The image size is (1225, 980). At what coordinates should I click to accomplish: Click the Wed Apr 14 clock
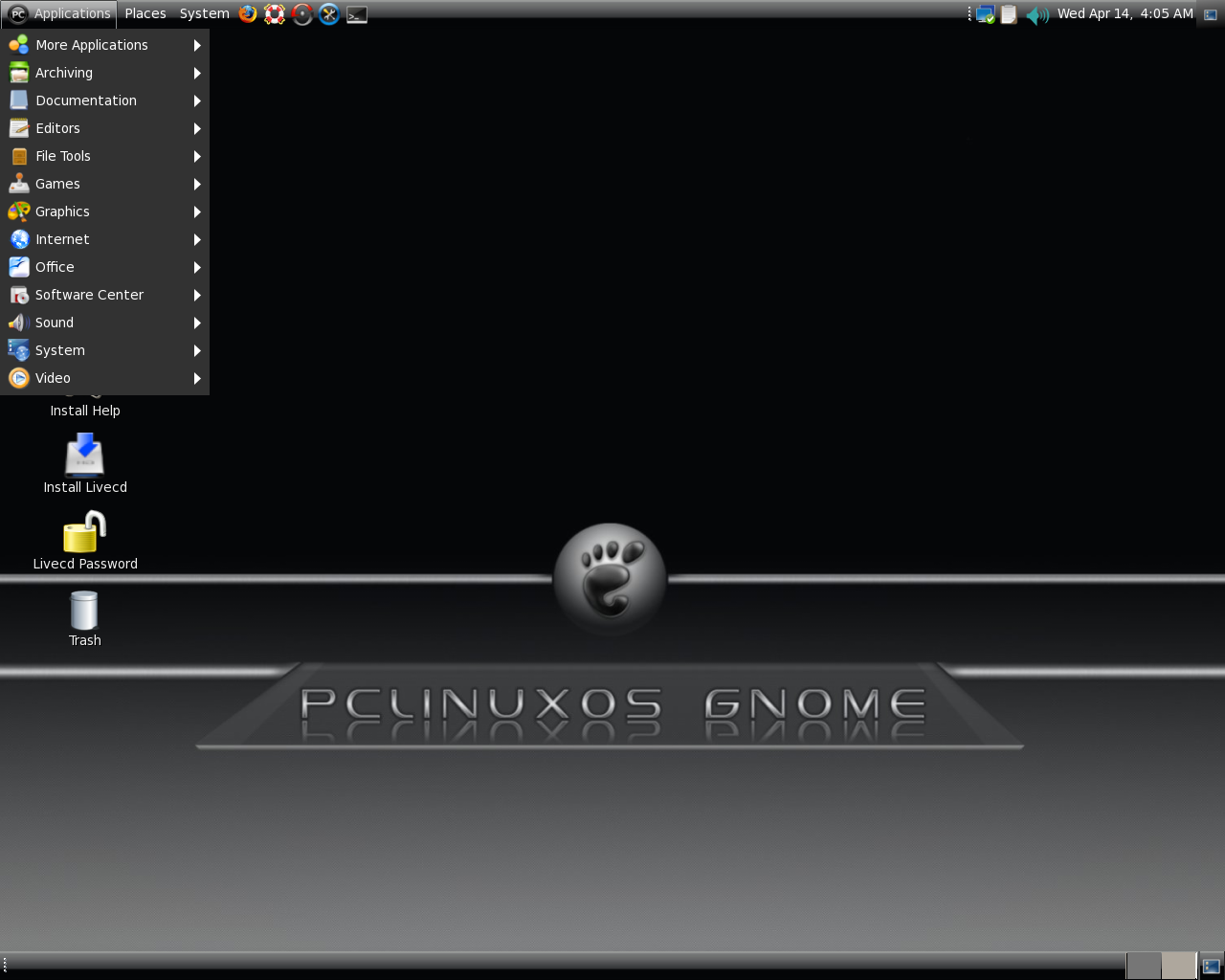pos(1125,13)
